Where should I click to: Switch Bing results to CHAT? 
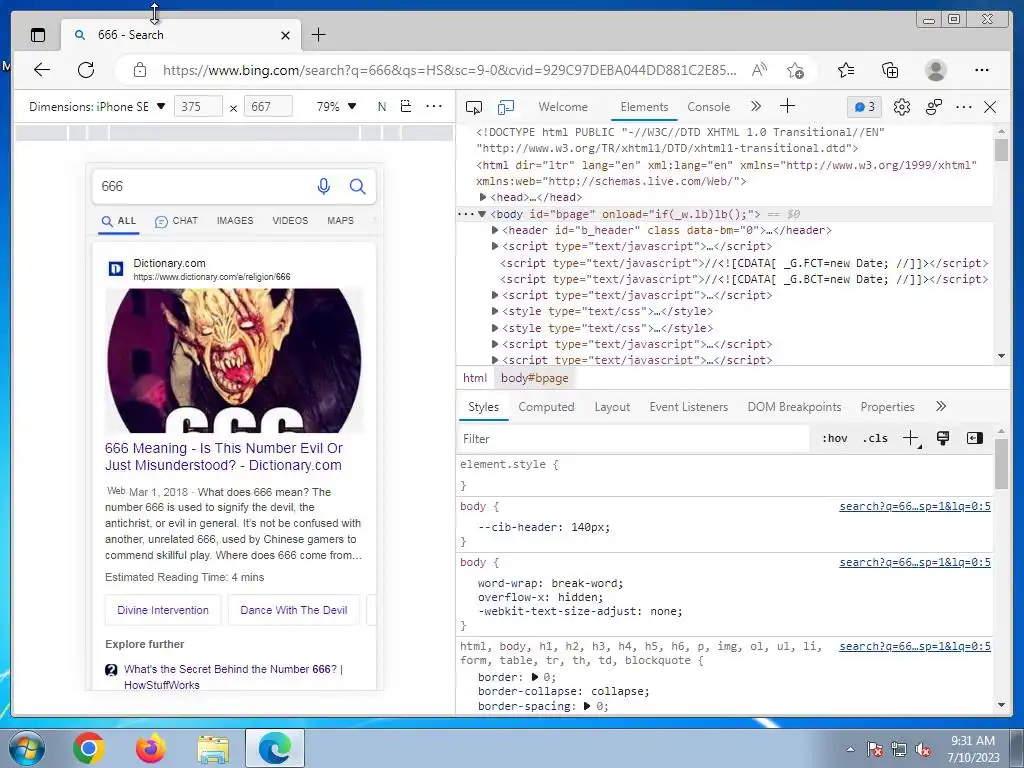(x=176, y=221)
